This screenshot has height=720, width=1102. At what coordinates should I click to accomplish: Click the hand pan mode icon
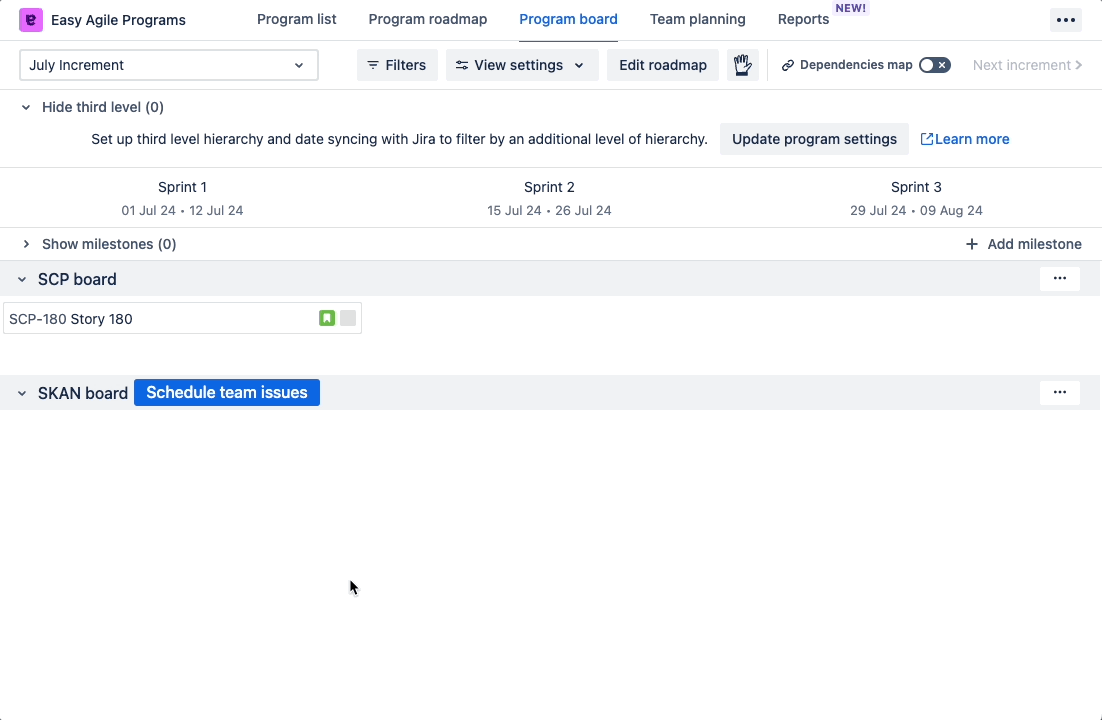[x=742, y=65]
